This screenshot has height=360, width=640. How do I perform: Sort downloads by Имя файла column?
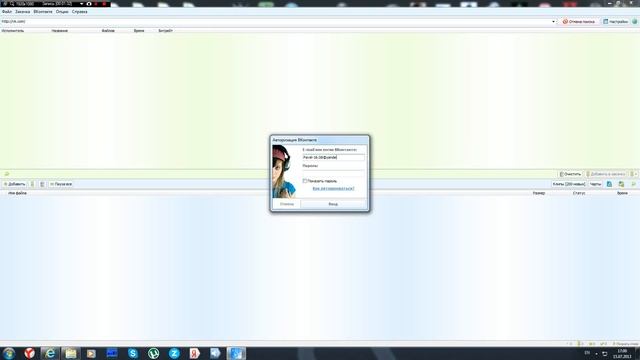coord(18,193)
